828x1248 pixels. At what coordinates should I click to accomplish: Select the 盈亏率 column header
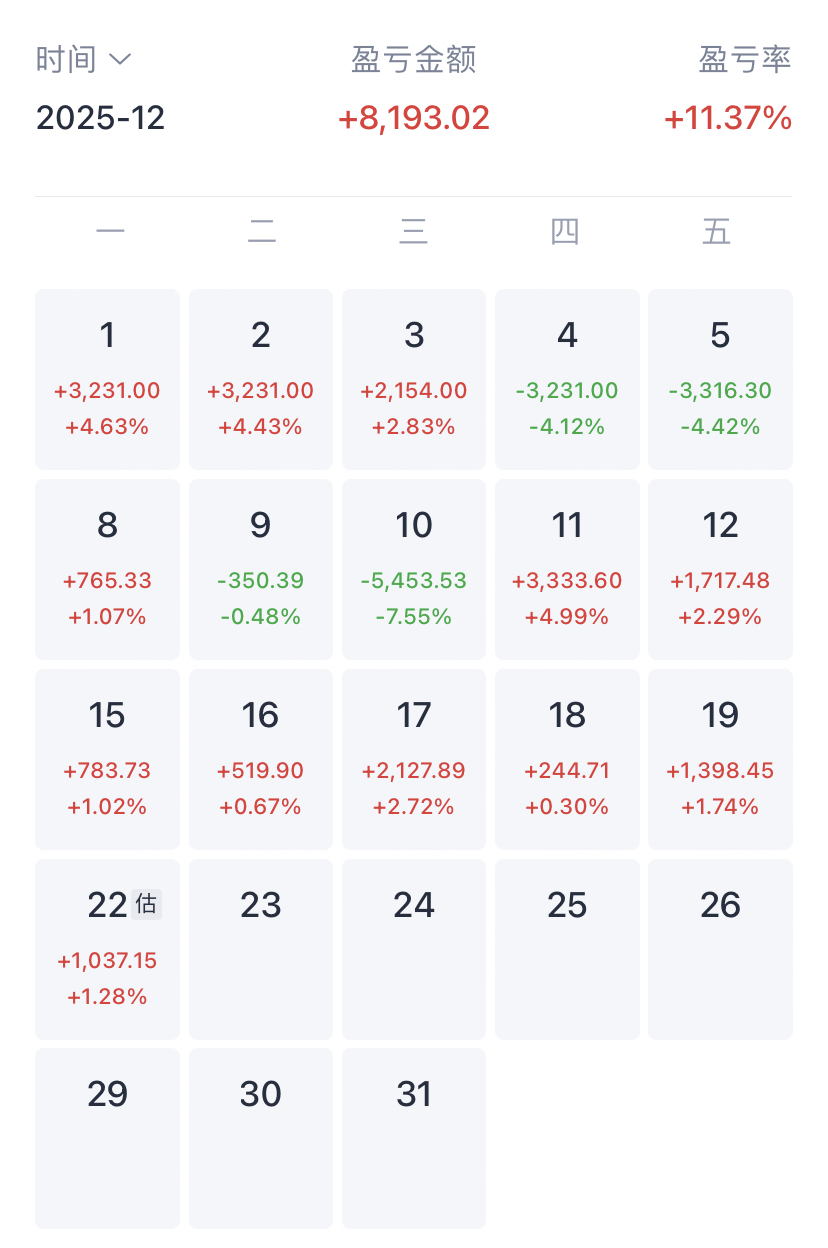[x=744, y=60]
